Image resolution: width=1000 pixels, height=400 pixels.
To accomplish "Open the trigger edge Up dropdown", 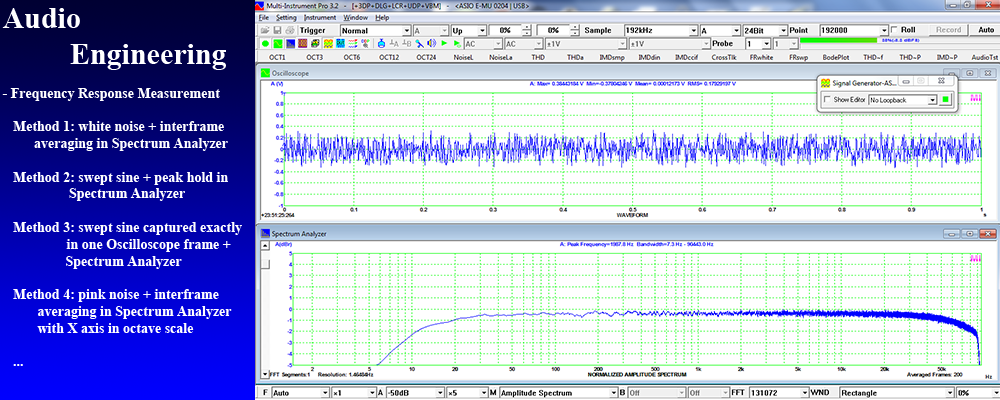I will coord(469,30).
